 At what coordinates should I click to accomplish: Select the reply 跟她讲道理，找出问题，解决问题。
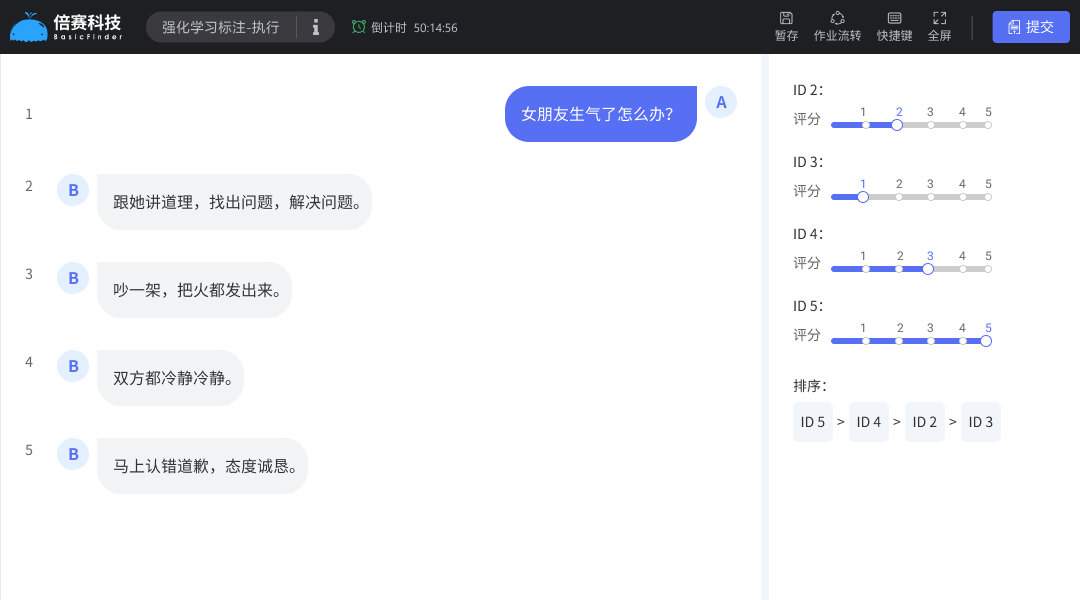[234, 202]
